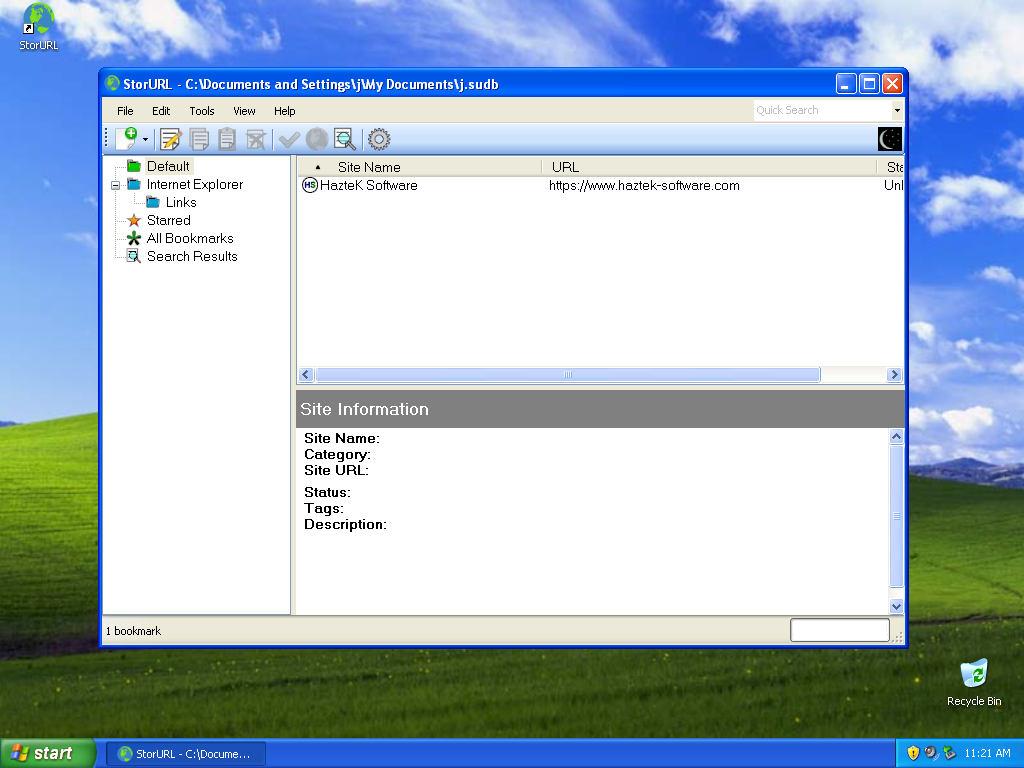Click the Delete bookmark toolbar icon
The width and height of the screenshot is (1024, 768).
256,139
